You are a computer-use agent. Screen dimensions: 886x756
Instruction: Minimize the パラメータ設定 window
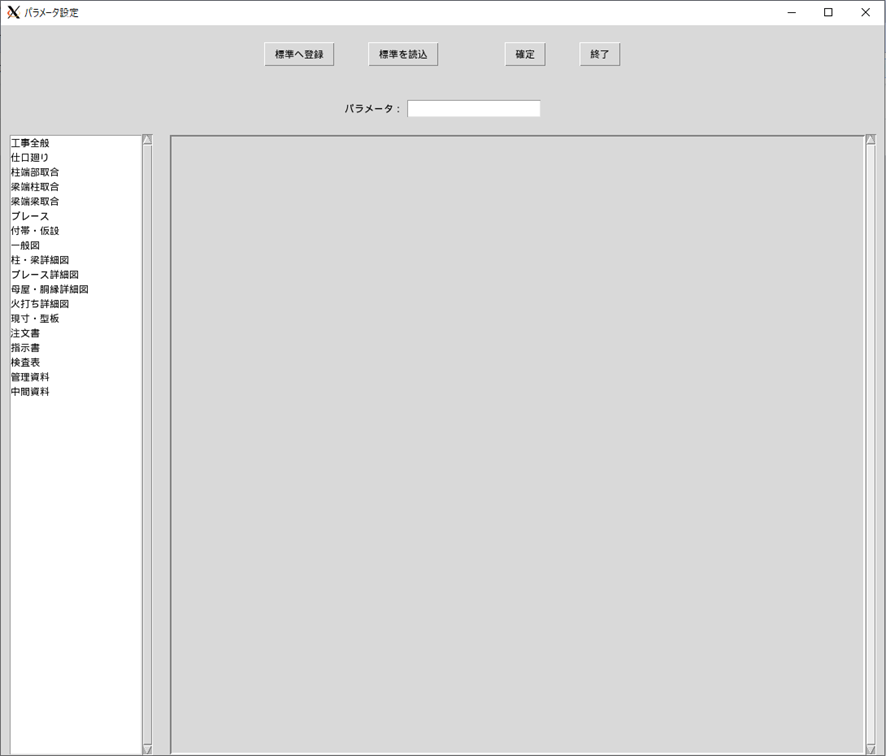(x=792, y=12)
